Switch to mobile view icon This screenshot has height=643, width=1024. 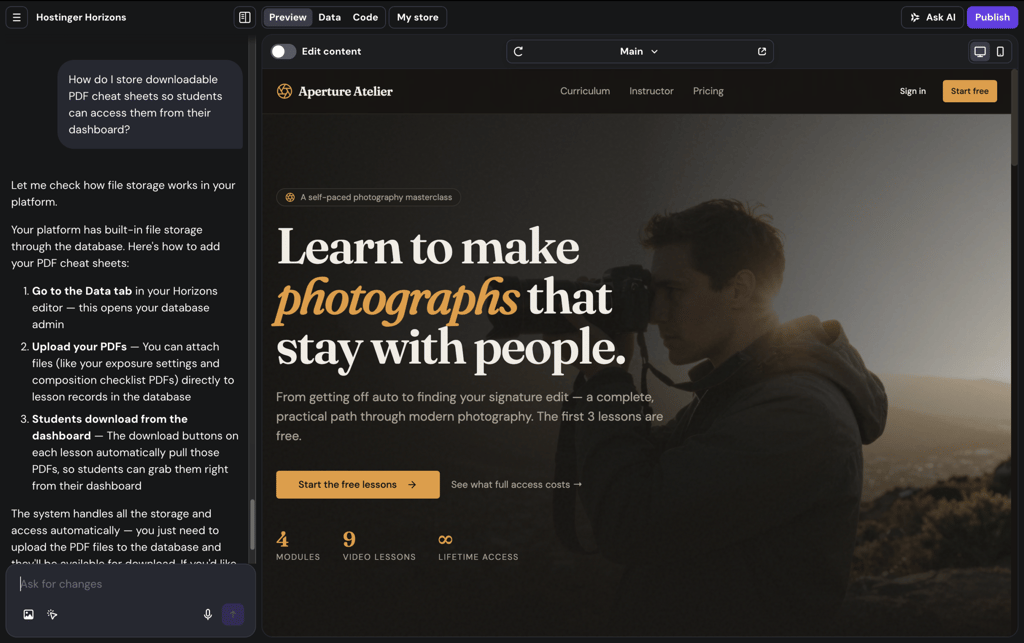1000,52
